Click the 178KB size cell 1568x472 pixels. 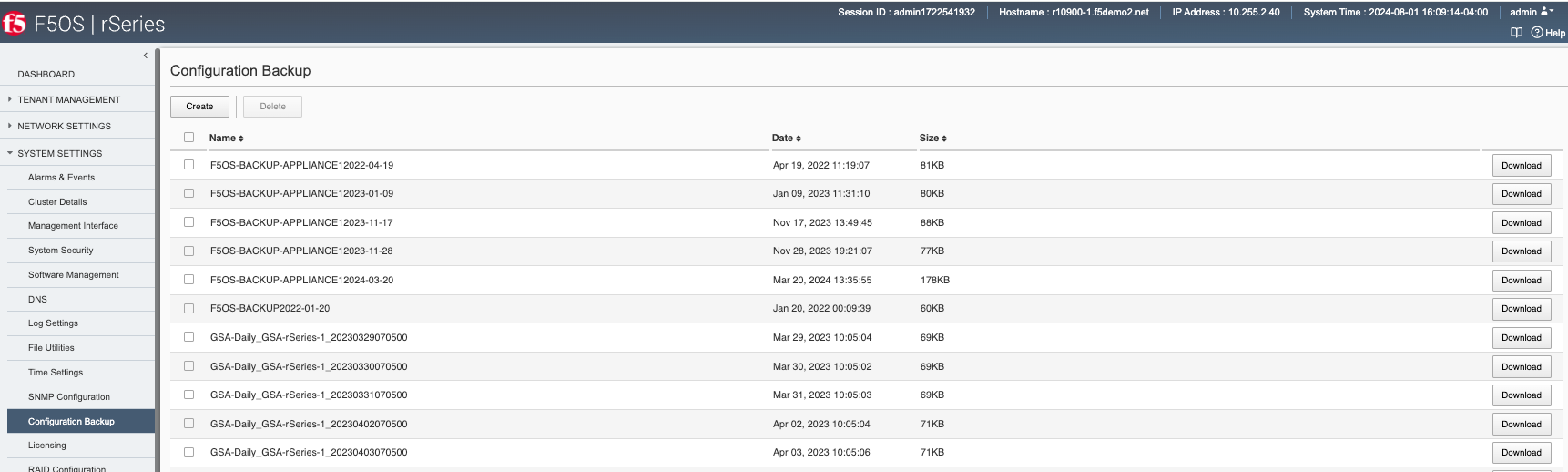point(935,280)
